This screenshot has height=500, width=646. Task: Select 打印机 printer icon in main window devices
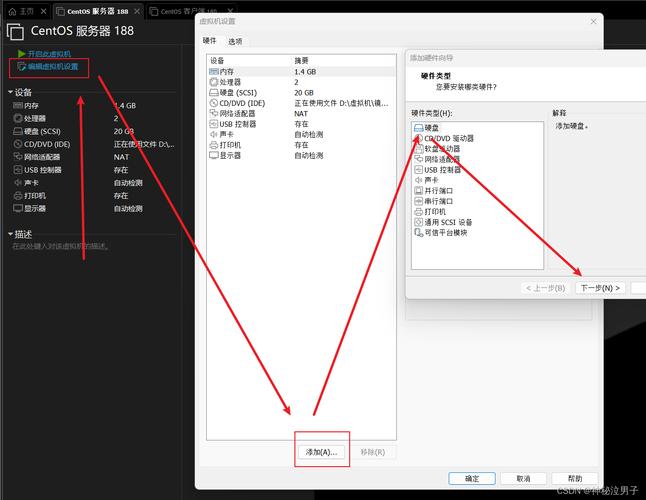coord(18,196)
